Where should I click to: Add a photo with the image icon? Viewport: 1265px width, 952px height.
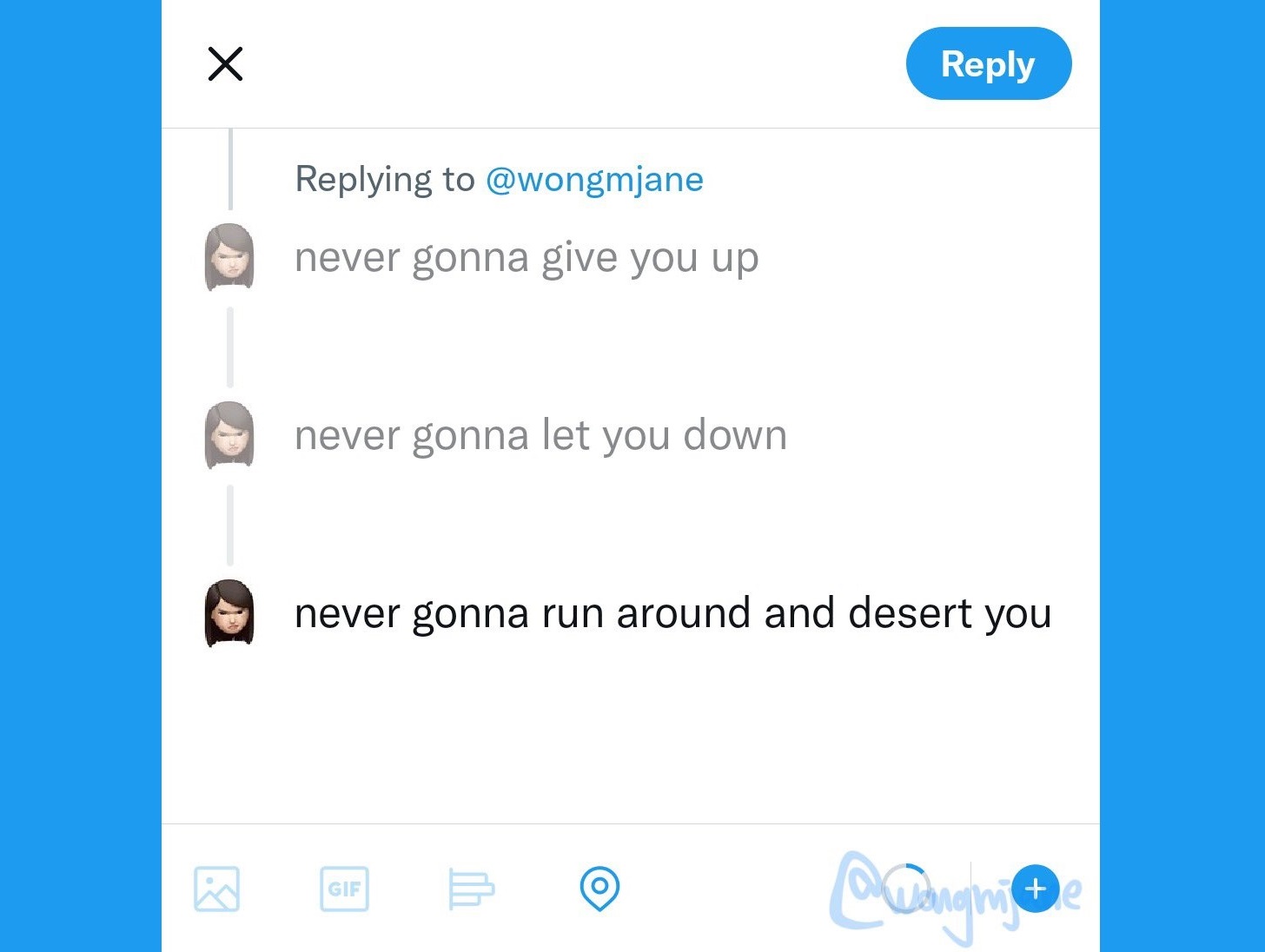pyautogui.click(x=216, y=889)
